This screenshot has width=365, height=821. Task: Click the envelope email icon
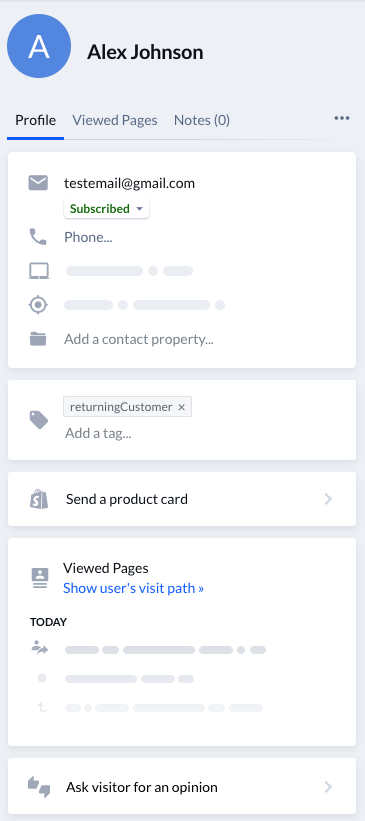[38, 183]
